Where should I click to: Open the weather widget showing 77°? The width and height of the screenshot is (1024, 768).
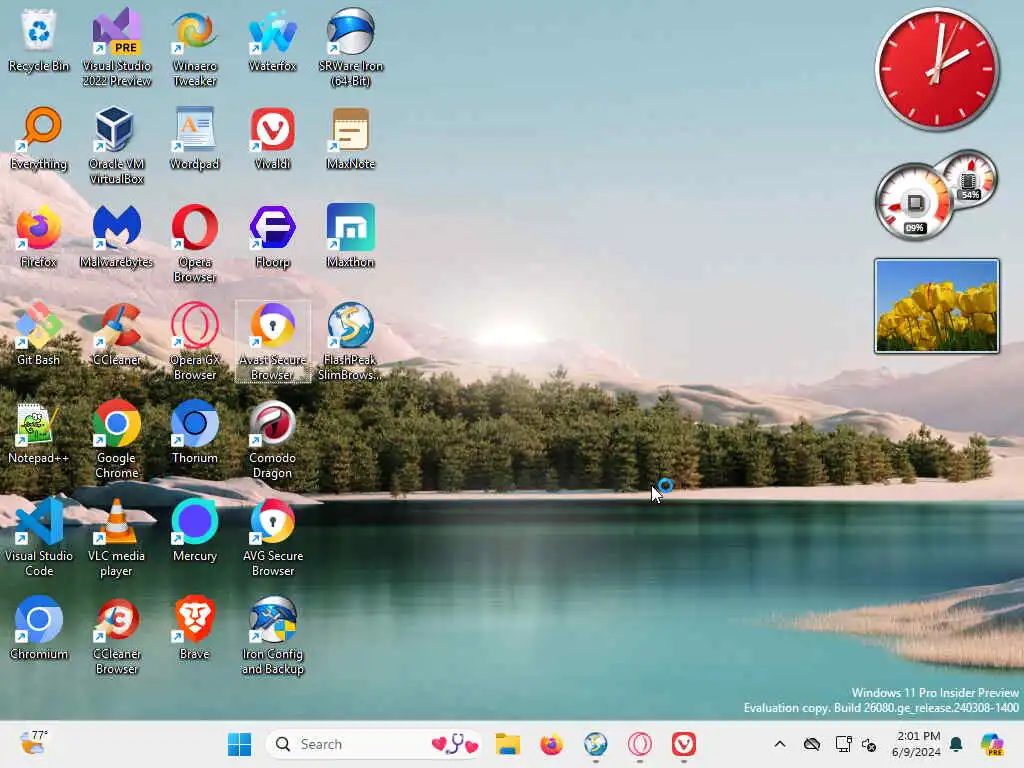click(x=35, y=743)
